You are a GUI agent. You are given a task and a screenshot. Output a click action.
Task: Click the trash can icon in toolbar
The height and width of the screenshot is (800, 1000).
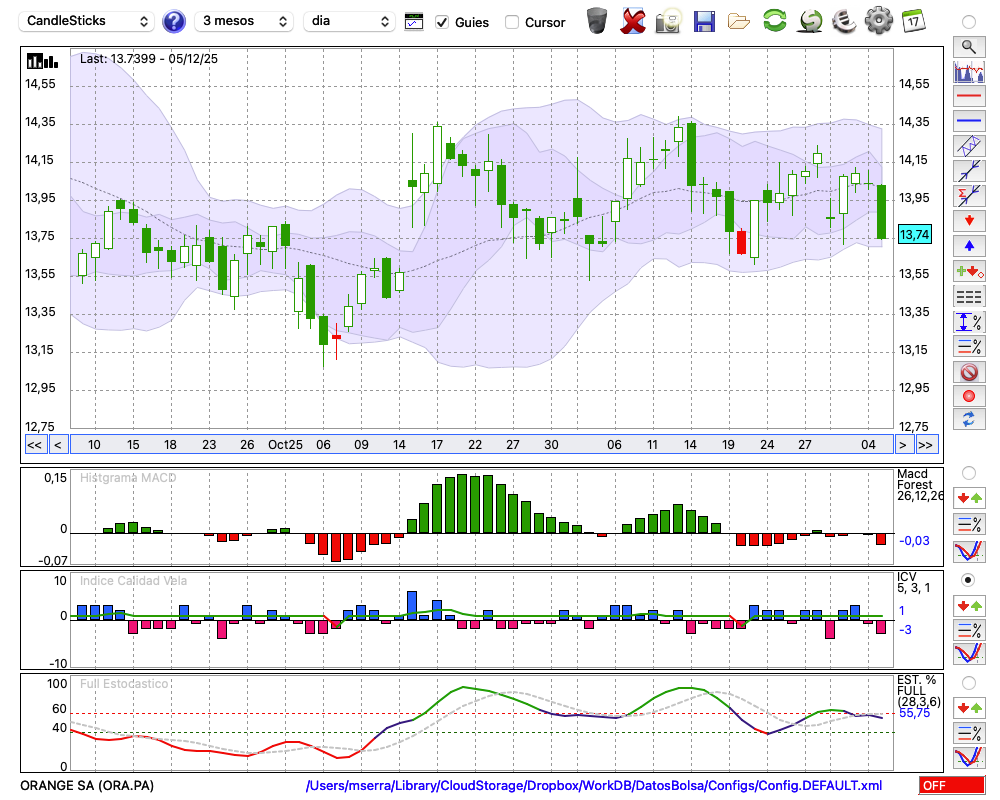[596, 20]
